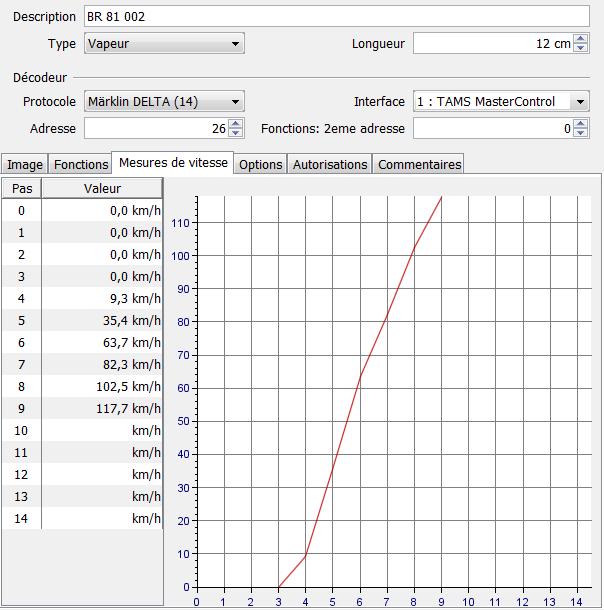Open the Protocole dropdown Märklin DELTA
604x610 pixels.
coord(164,102)
